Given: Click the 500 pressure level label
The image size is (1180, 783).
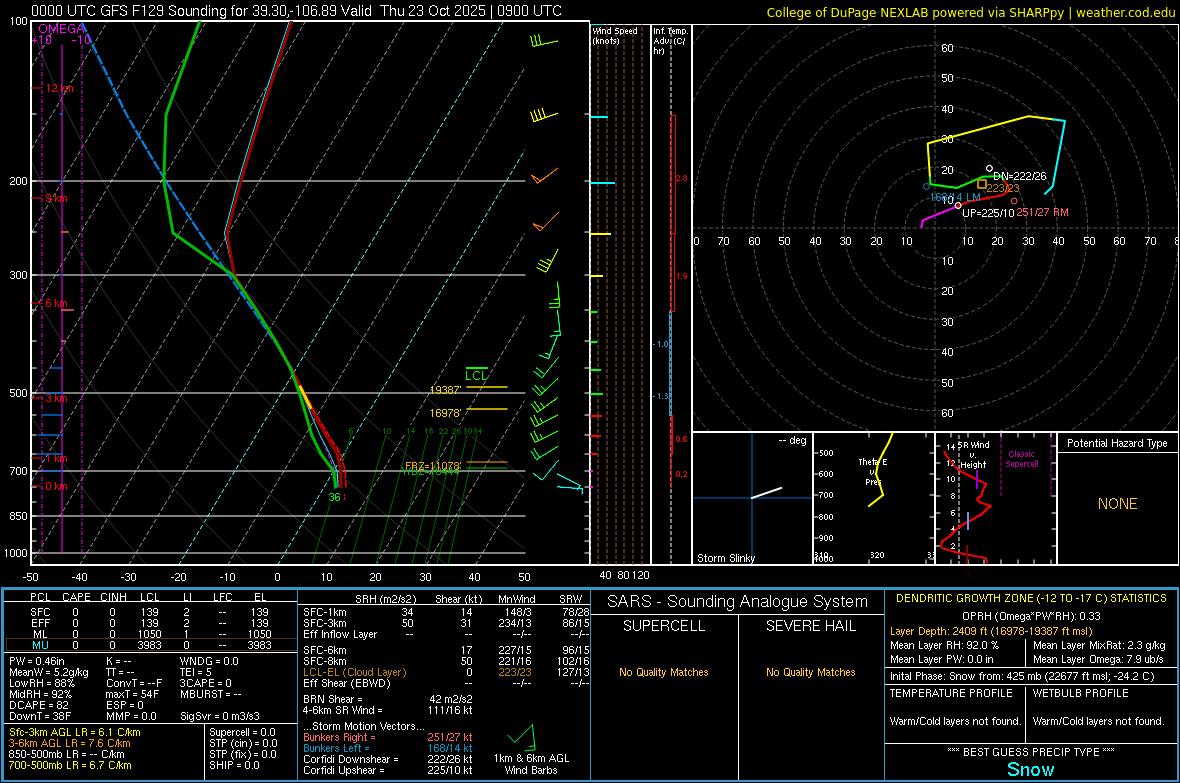Looking at the screenshot, I should (x=18, y=393).
